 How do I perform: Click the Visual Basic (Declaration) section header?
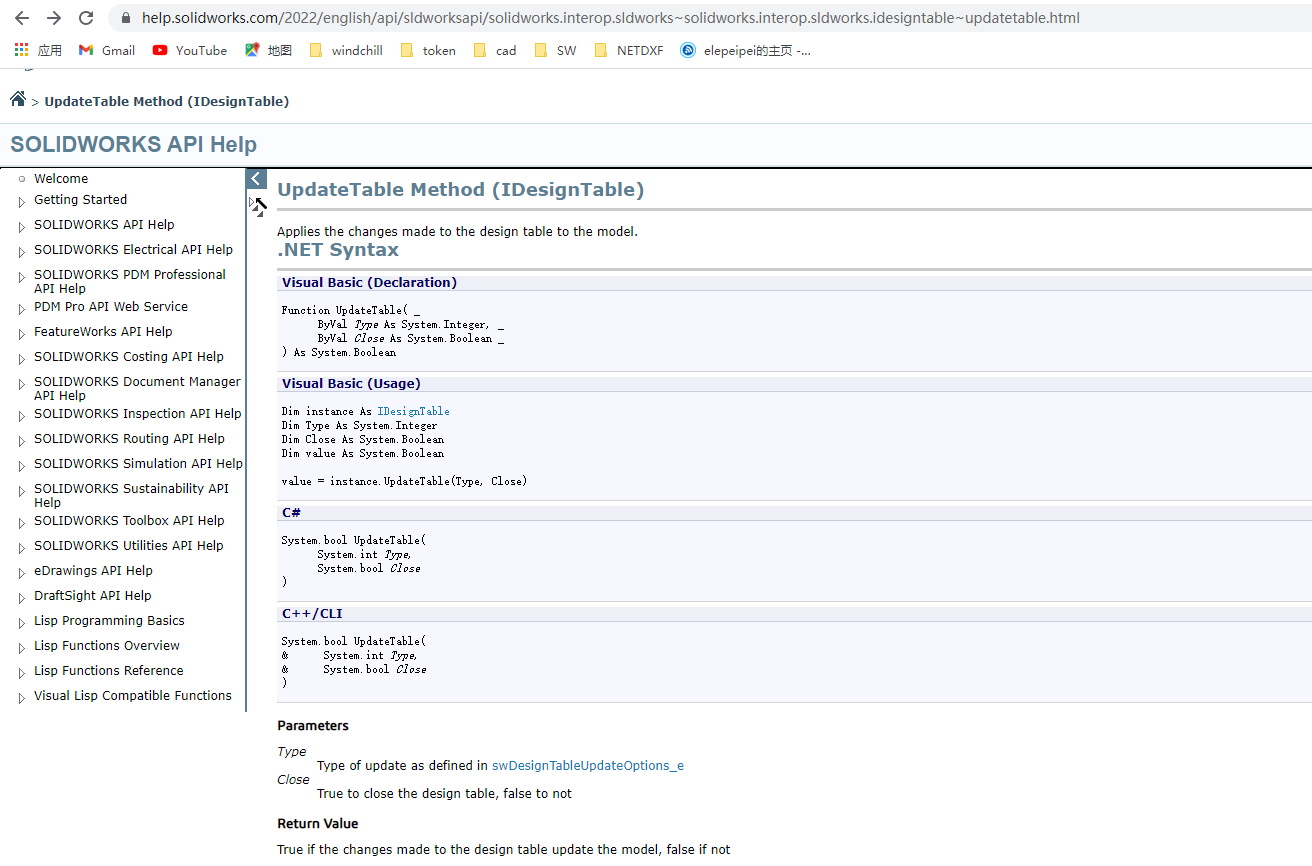click(x=369, y=282)
